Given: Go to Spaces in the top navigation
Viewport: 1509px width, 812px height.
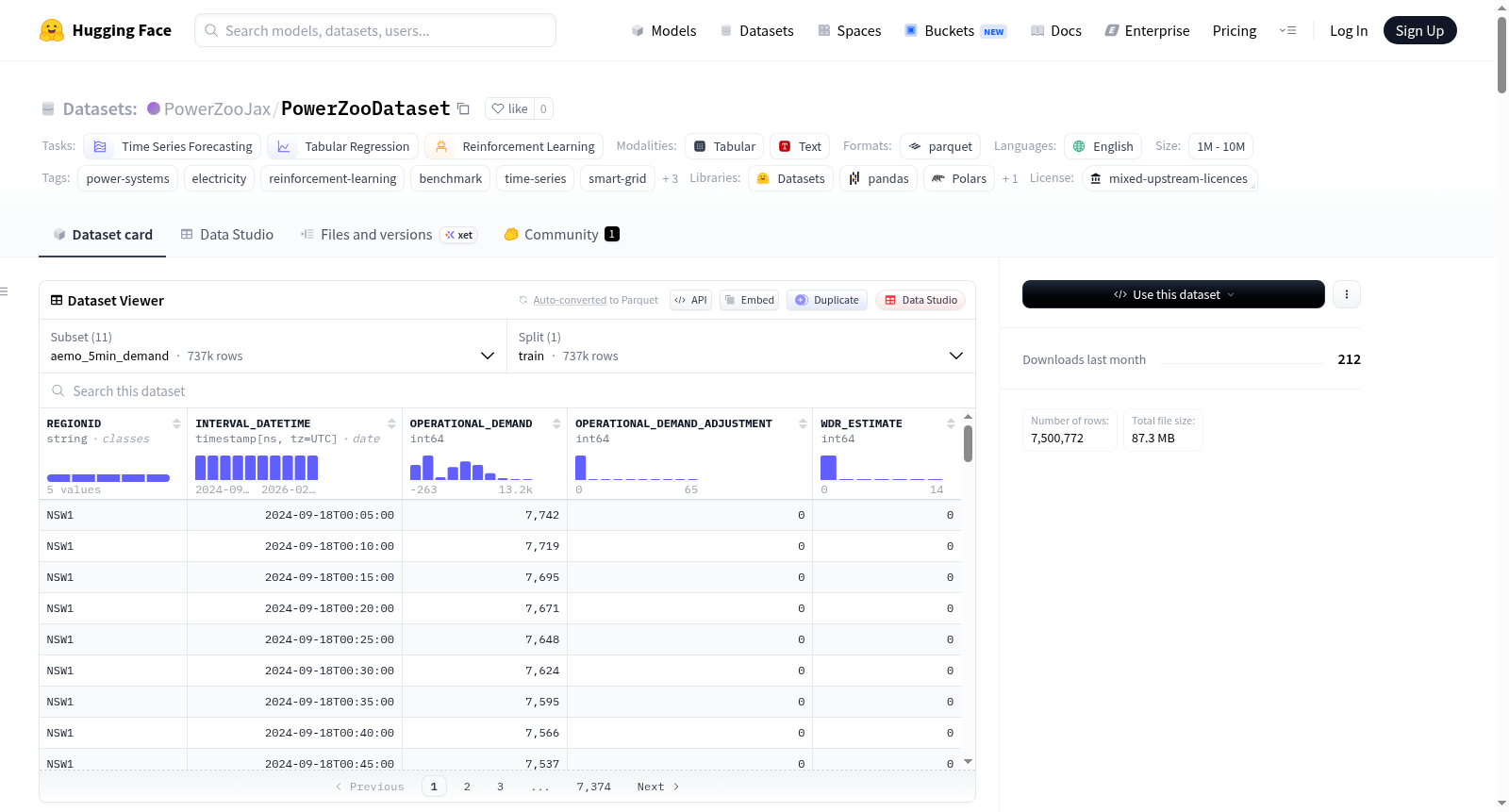Looking at the screenshot, I should pyautogui.click(x=850, y=31).
